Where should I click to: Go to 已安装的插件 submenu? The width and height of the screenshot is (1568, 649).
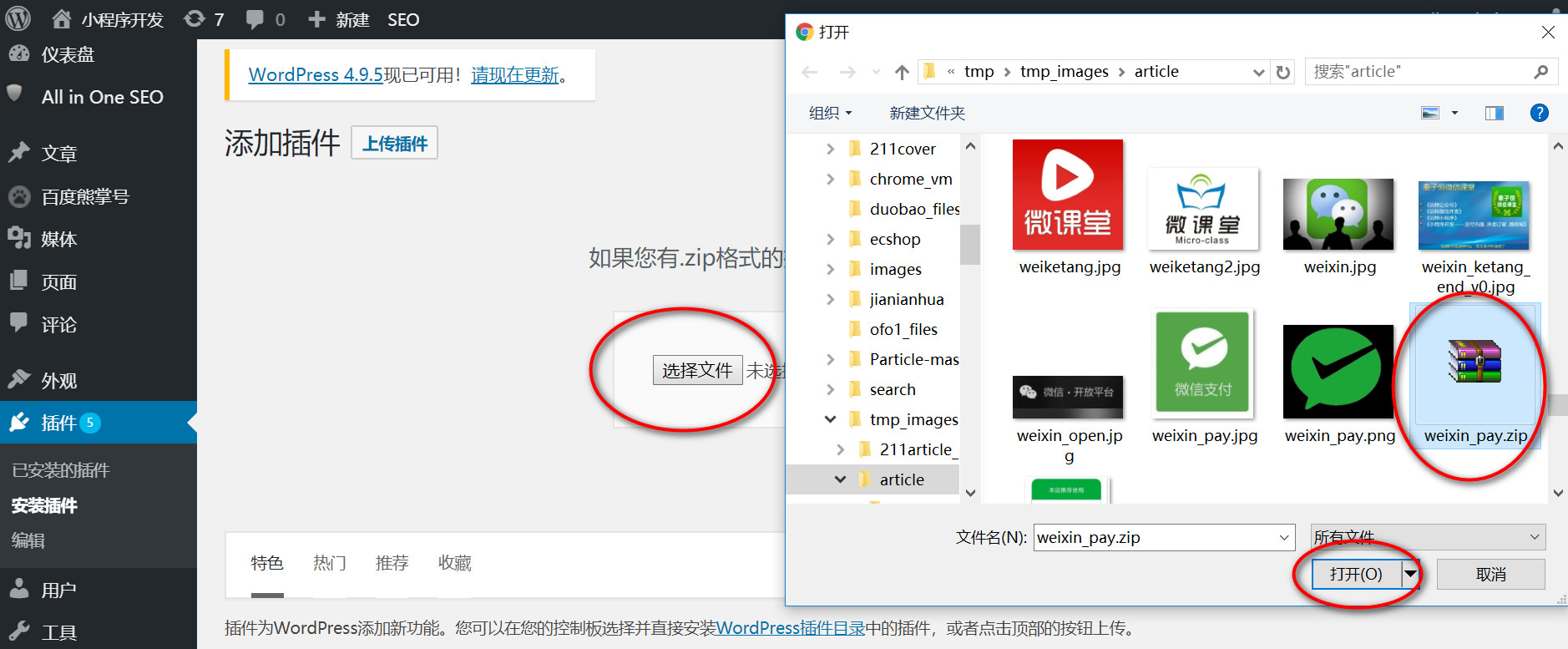coord(61,470)
